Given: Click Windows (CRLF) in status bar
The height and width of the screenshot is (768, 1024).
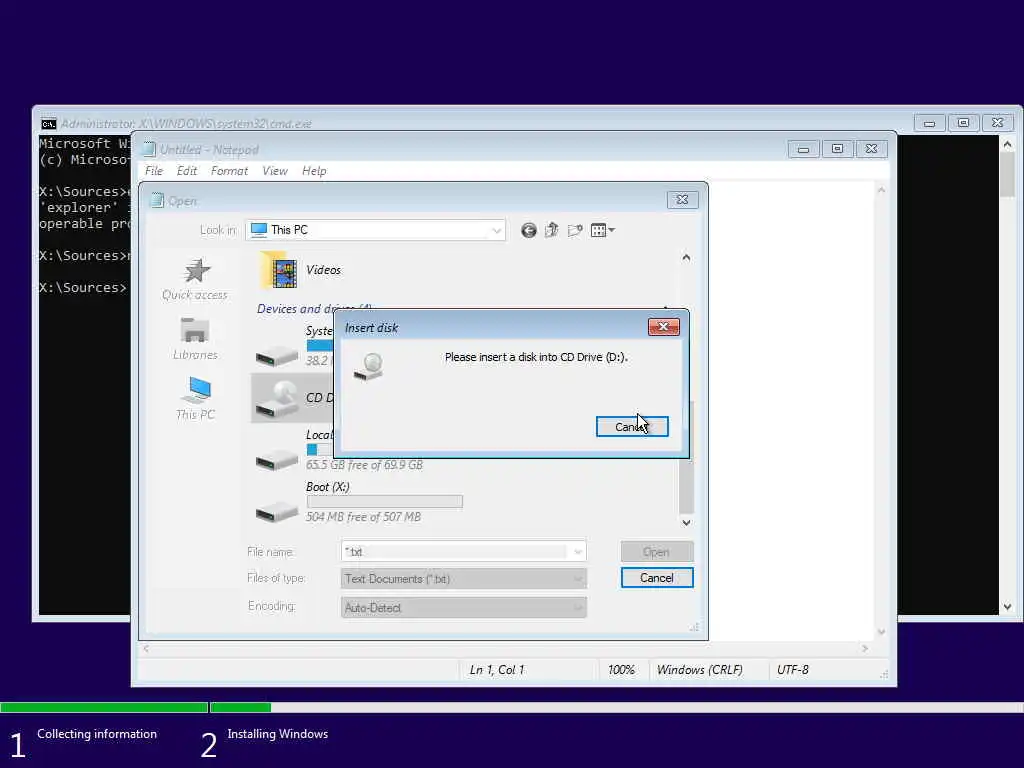Looking at the screenshot, I should (699, 670).
